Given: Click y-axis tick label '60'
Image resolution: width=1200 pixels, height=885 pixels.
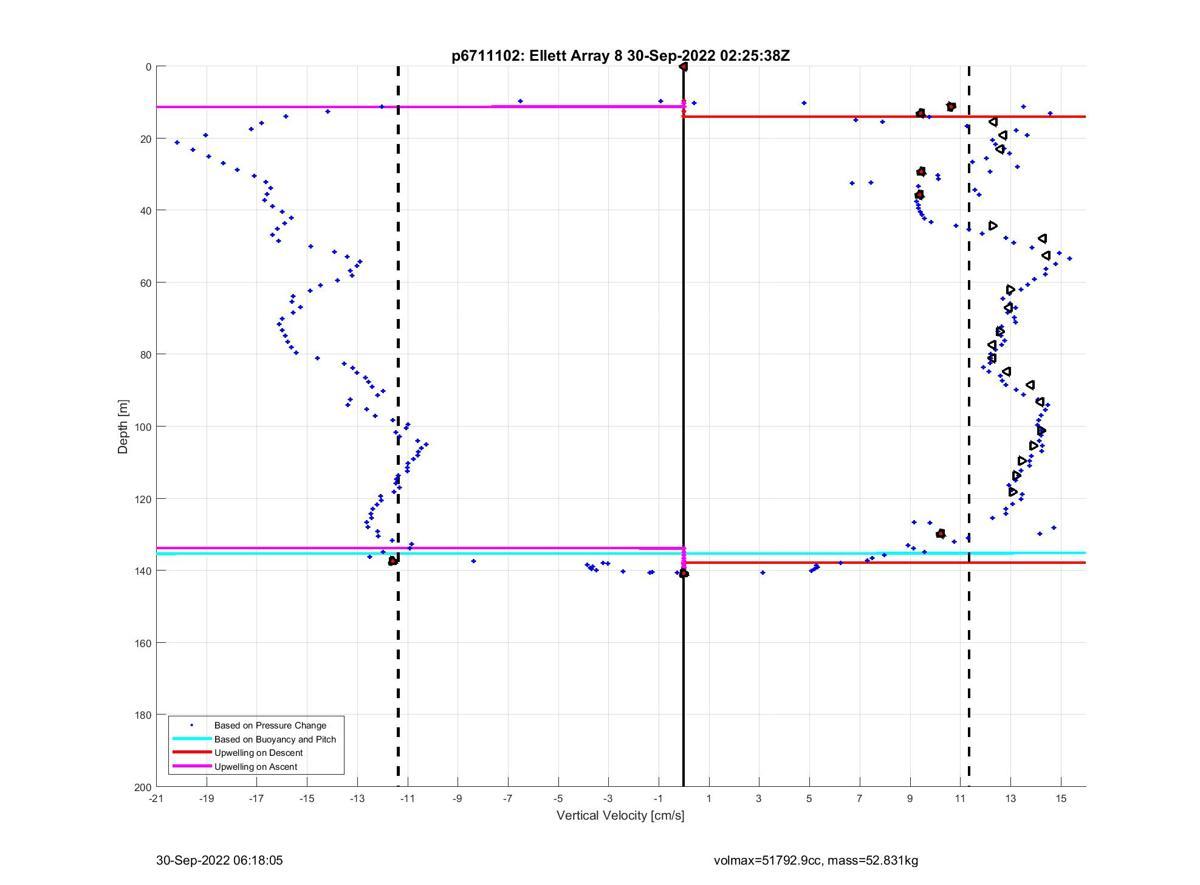Looking at the screenshot, I should 144,283.
